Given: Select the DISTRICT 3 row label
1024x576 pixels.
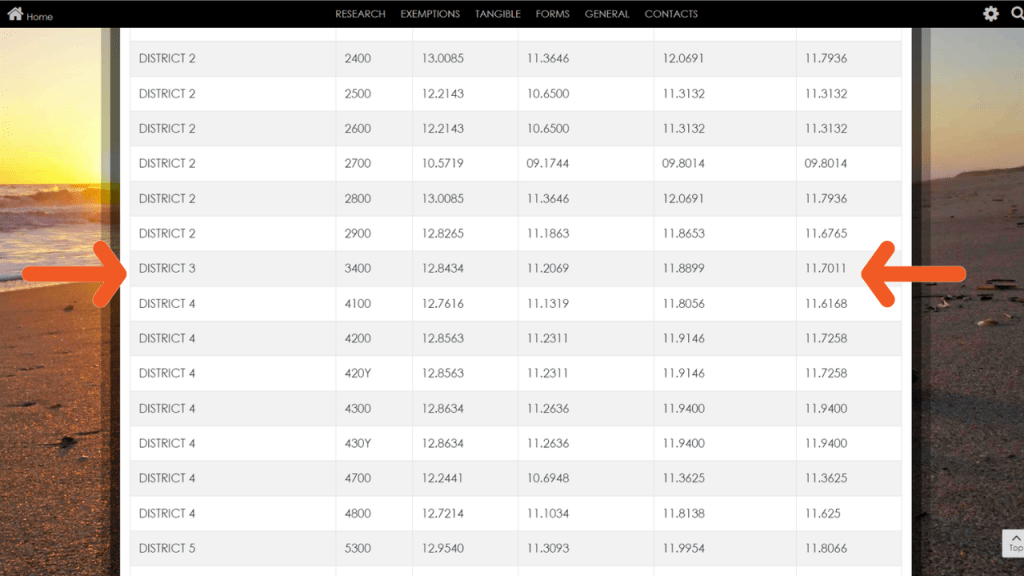Looking at the screenshot, I should click(167, 268).
